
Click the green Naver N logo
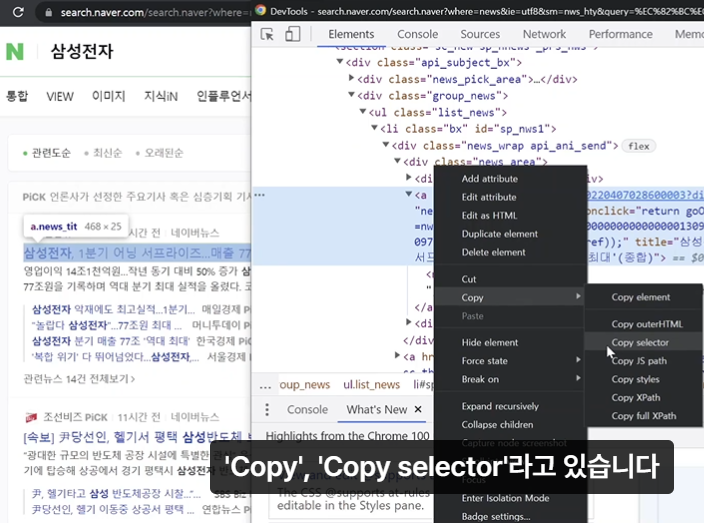pyautogui.click(x=15, y=51)
